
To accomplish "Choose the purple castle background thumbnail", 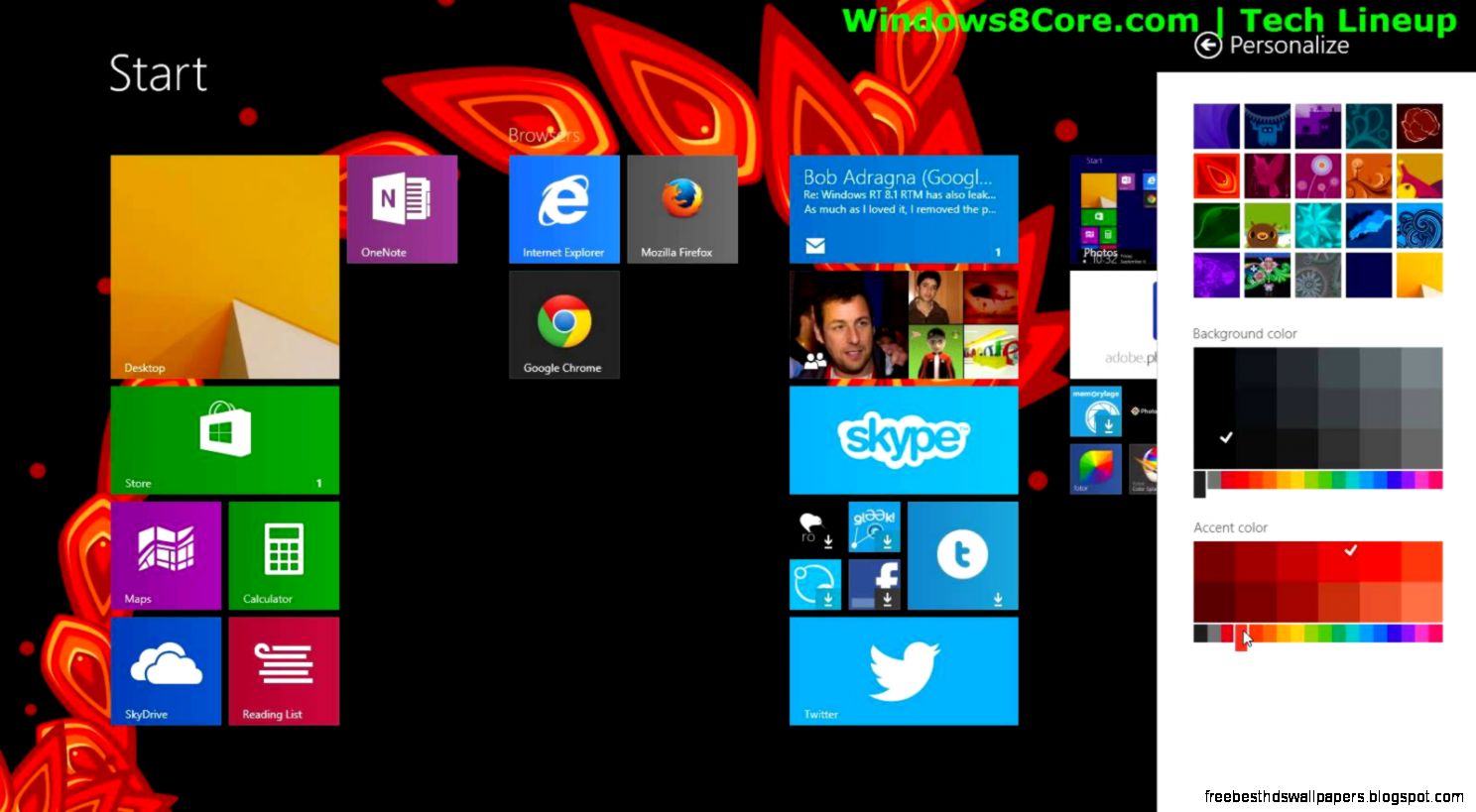I will (x=1318, y=126).
